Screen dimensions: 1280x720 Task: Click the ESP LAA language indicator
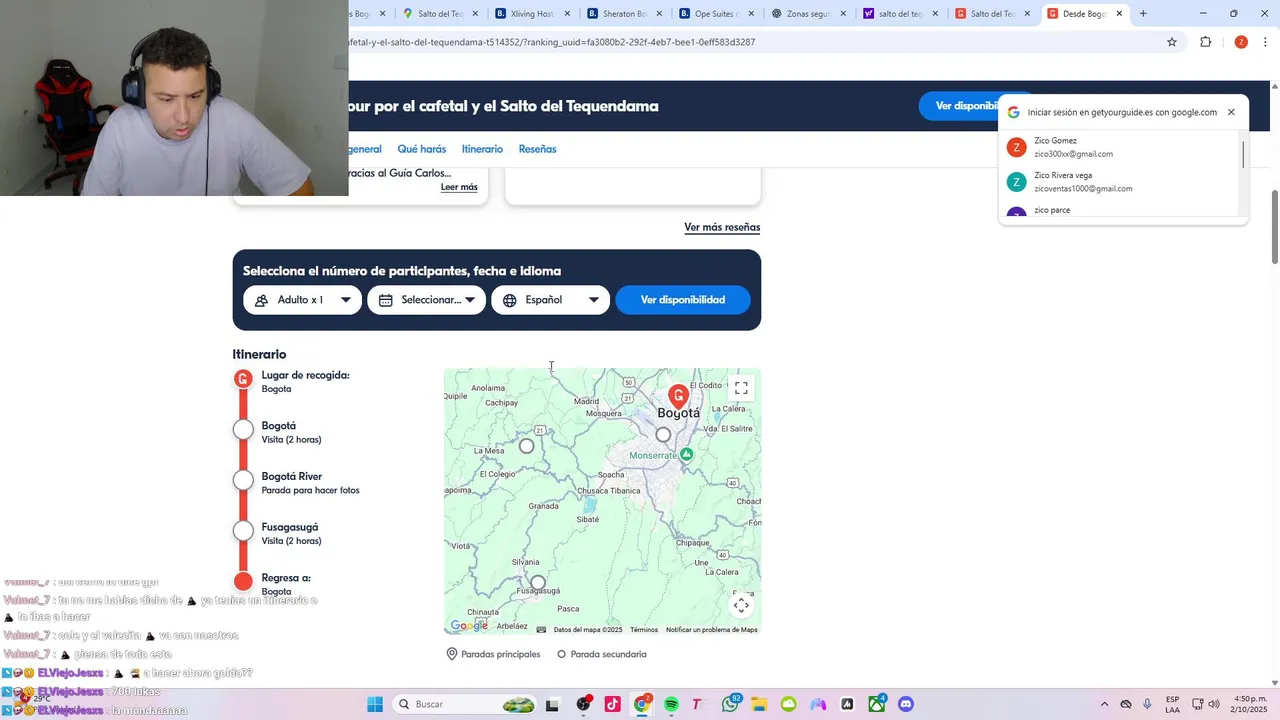[1172, 704]
